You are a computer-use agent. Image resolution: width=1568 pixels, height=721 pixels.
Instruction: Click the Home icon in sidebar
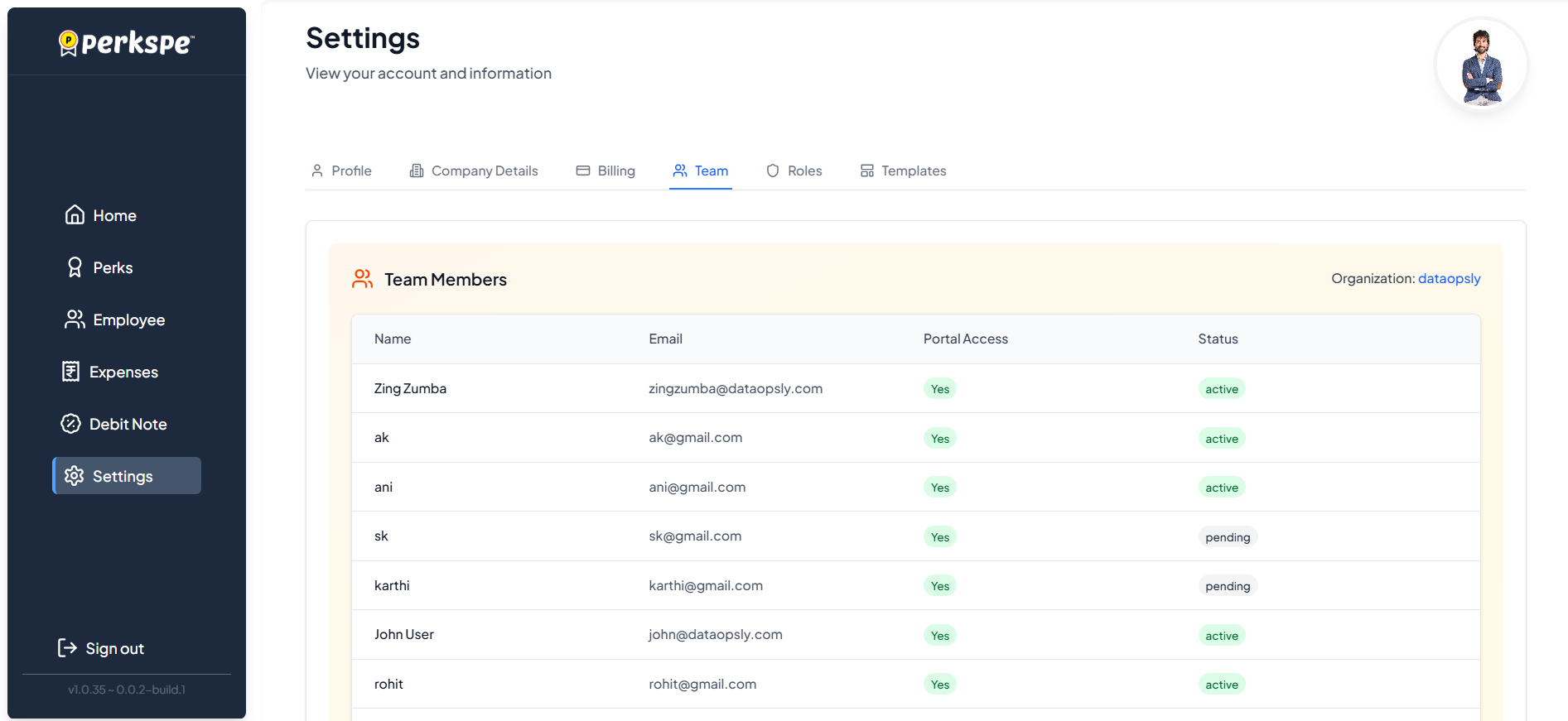(x=75, y=215)
